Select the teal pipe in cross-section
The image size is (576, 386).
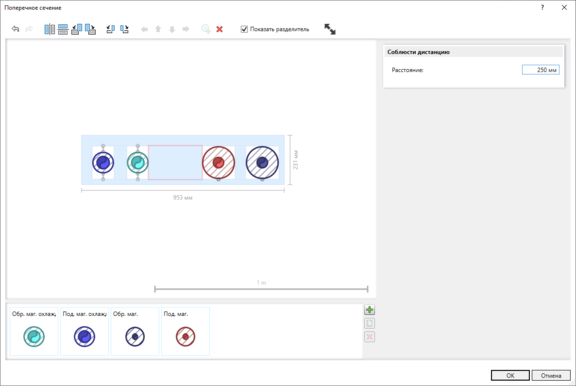click(138, 162)
